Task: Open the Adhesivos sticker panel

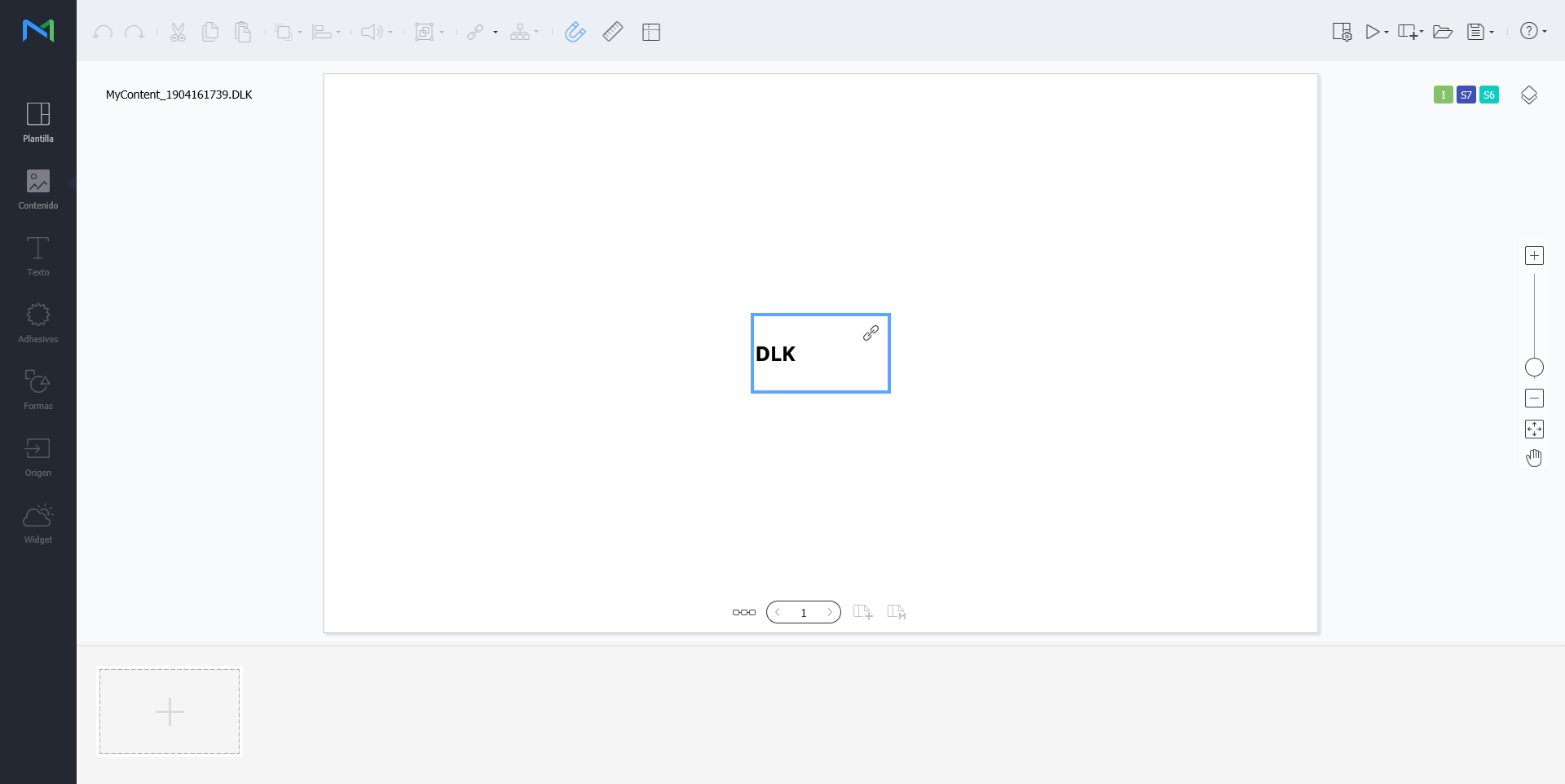Action: tap(38, 323)
